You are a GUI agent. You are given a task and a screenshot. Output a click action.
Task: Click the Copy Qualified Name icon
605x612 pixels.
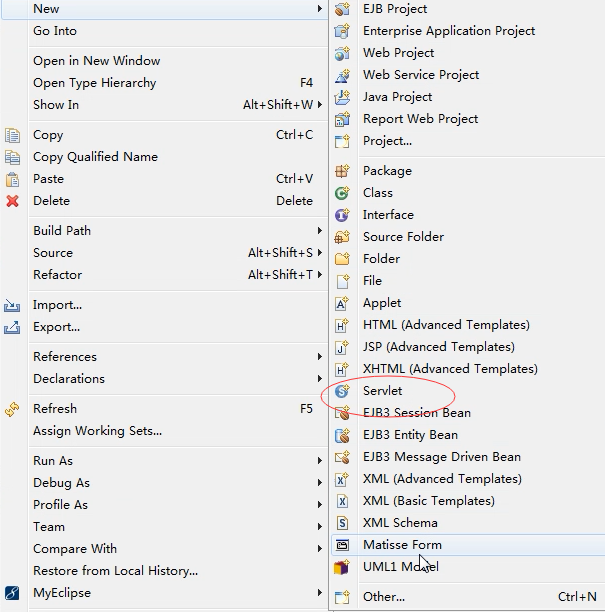tap(12, 157)
